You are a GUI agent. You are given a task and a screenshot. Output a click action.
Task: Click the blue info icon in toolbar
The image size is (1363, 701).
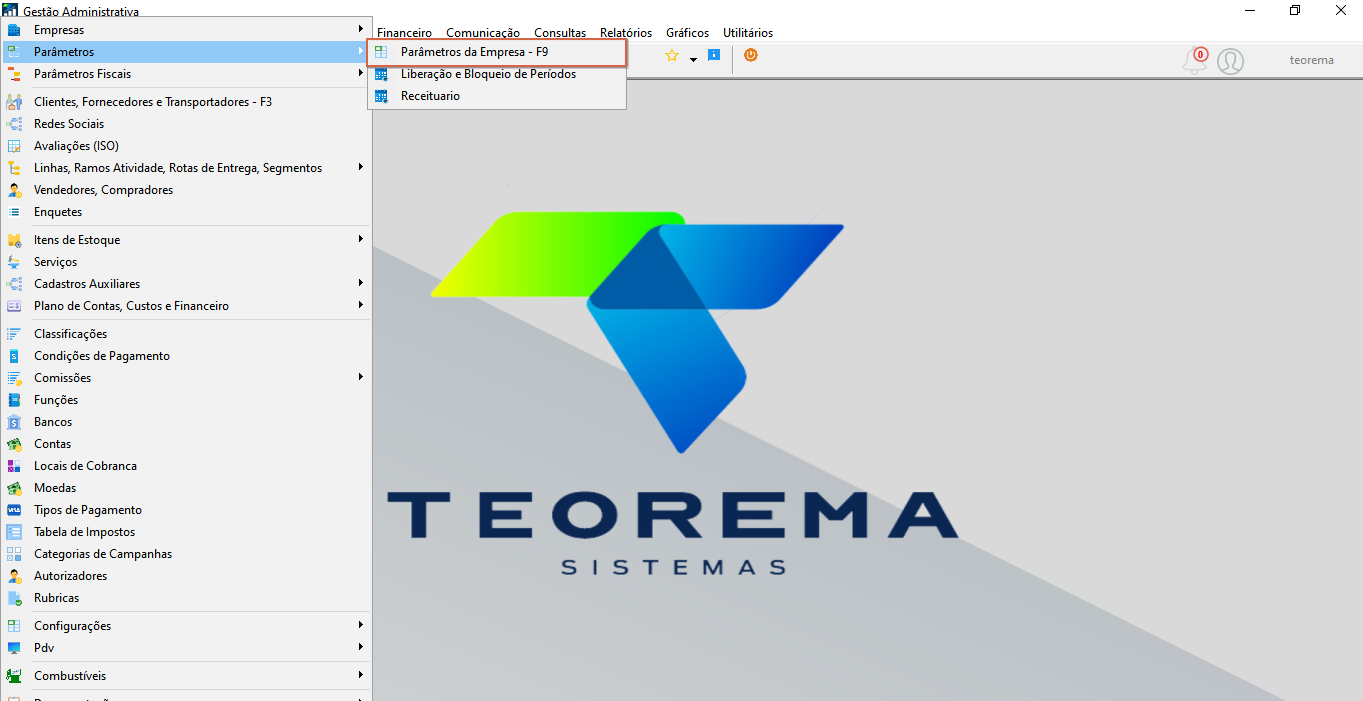point(714,55)
